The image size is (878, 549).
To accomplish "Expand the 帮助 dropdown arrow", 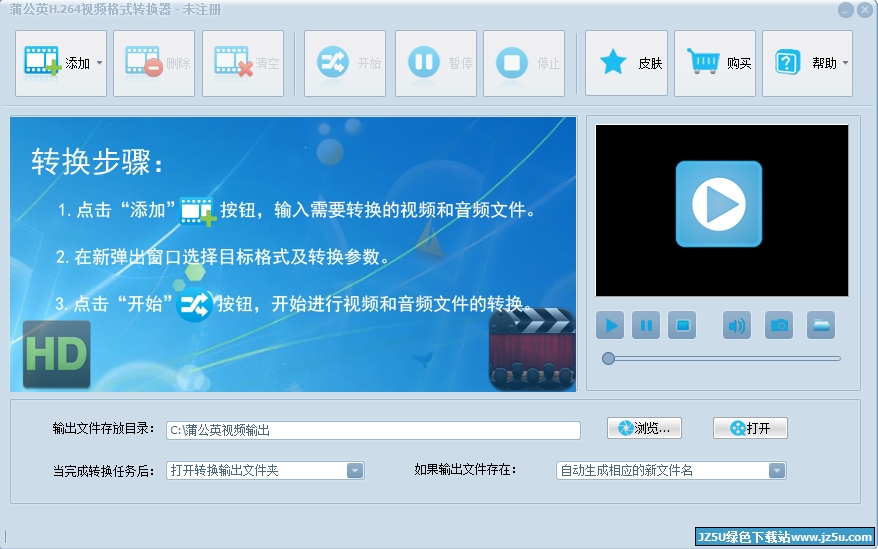I will click(846, 63).
